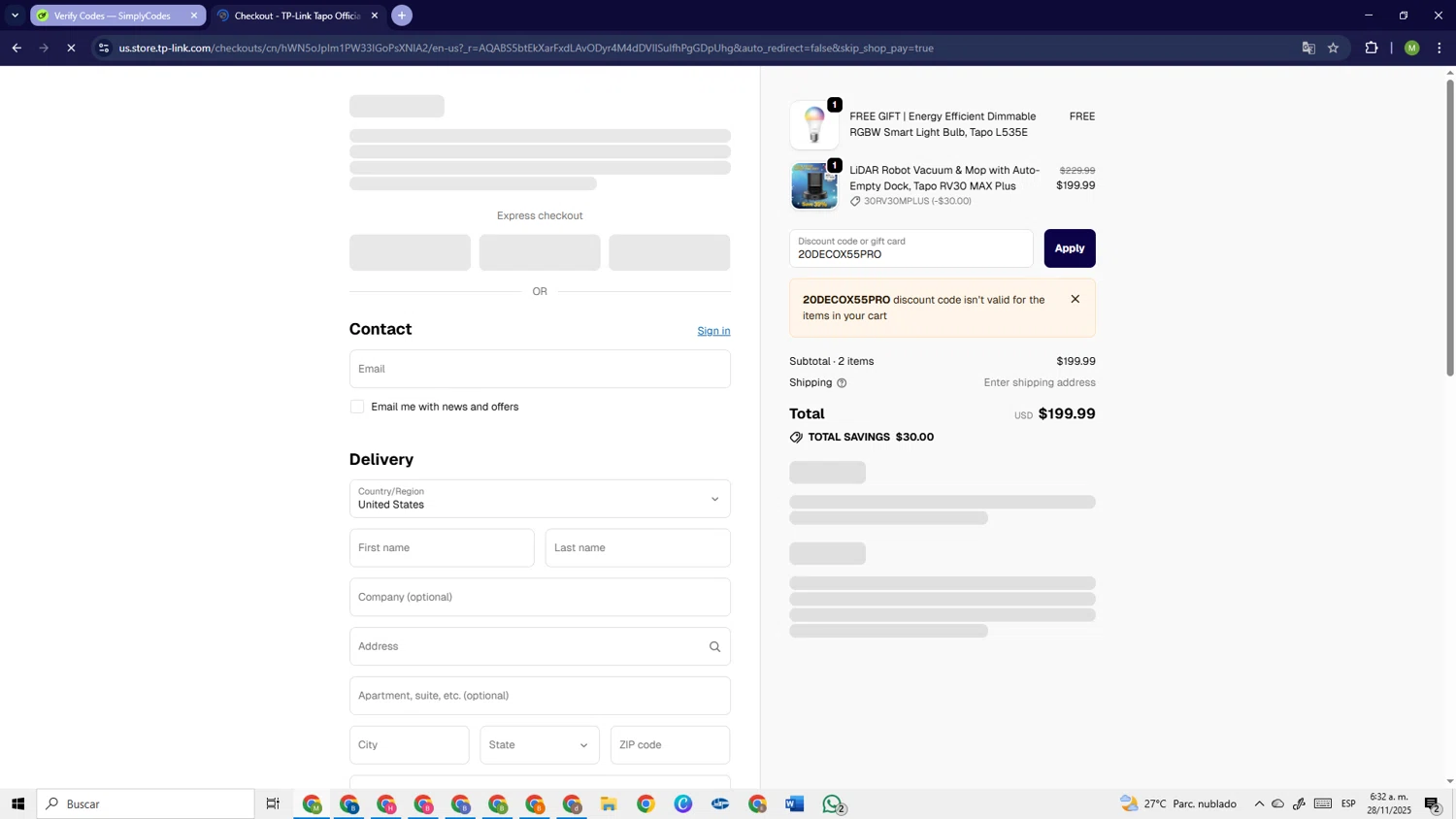Click the Address input field
This screenshot has height=819, width=1456.
coord(540,646)
